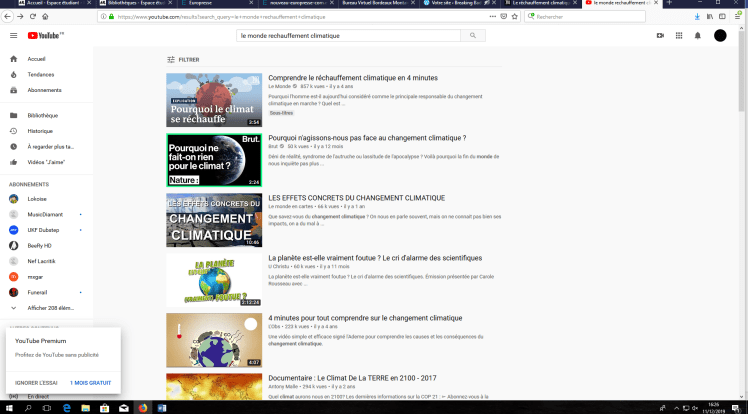The width and height of the screenshot is (748, 414).
Task: Click the Firefox icon in taskbar
Action: click(141, 408)
